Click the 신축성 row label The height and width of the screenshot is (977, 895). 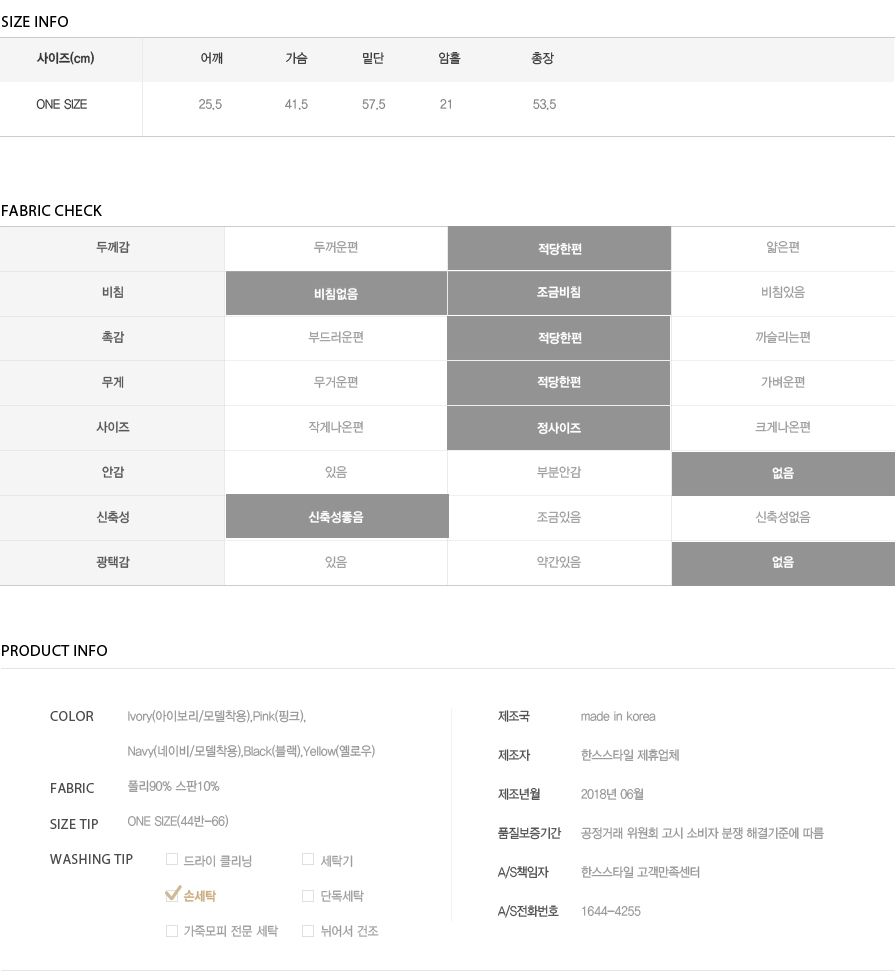click(113, 517)
